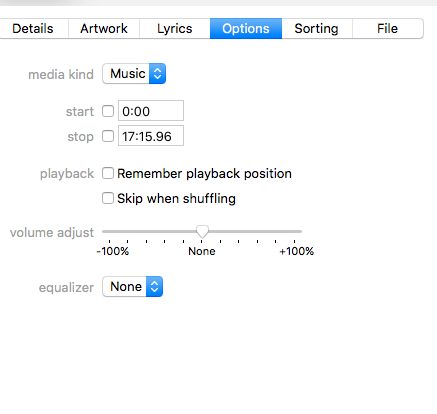Enable the start time checkbox
This screenshot has width=437, height=414.
click(x=108, y=111)
